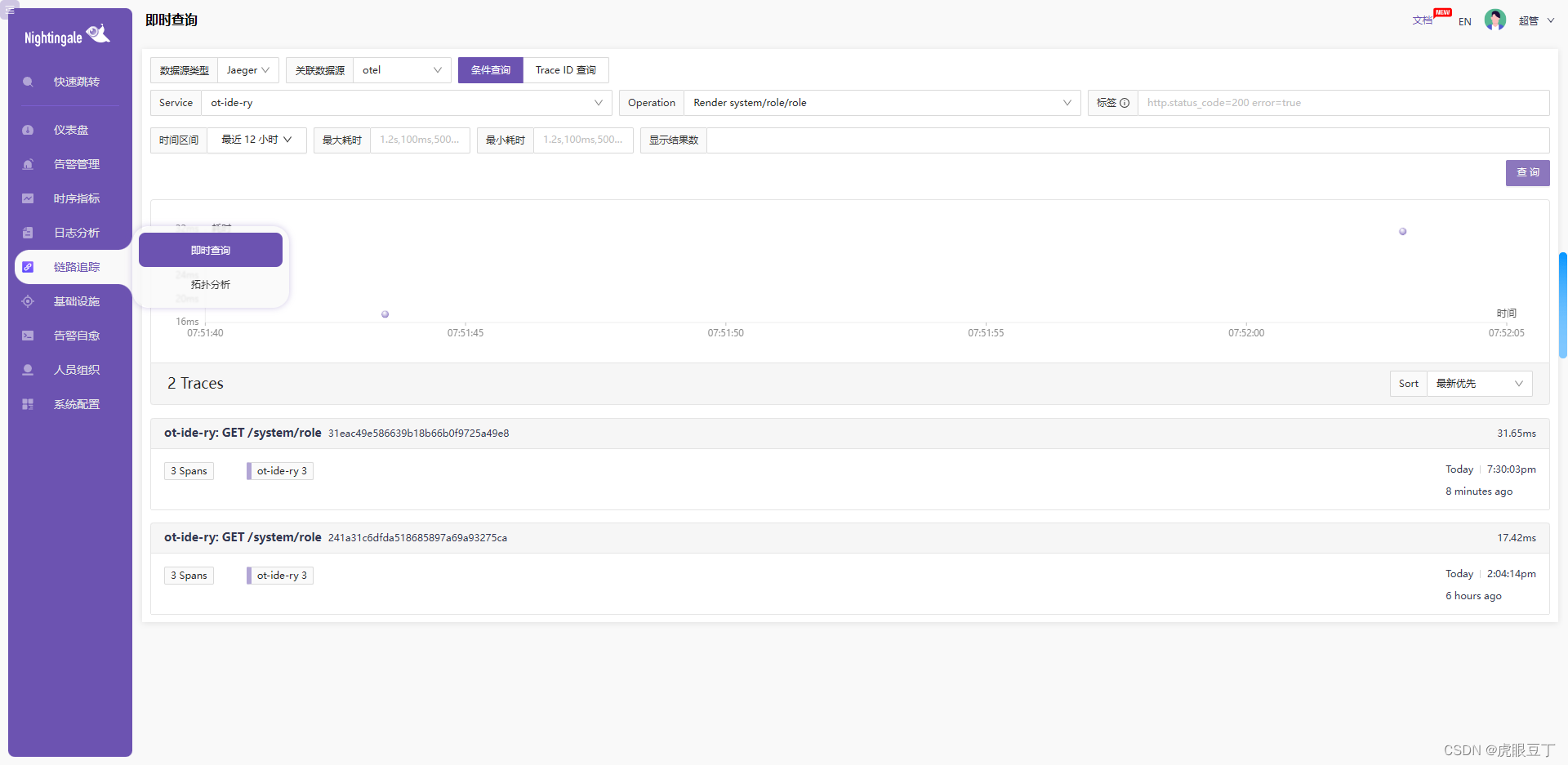Open the otel 关联数据源 dropdown
Viewport: 1568px width, 765px height.
pyautogui.click(x=403, y=70)
